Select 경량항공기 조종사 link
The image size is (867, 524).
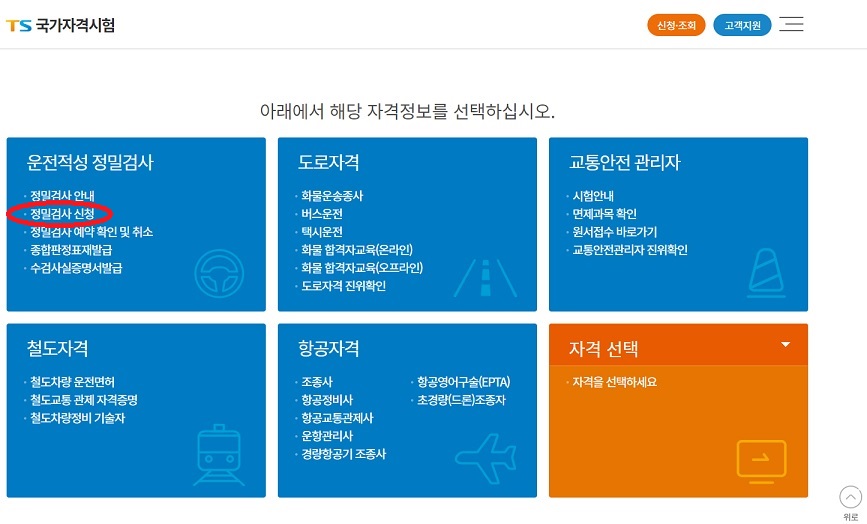[343, 454]
